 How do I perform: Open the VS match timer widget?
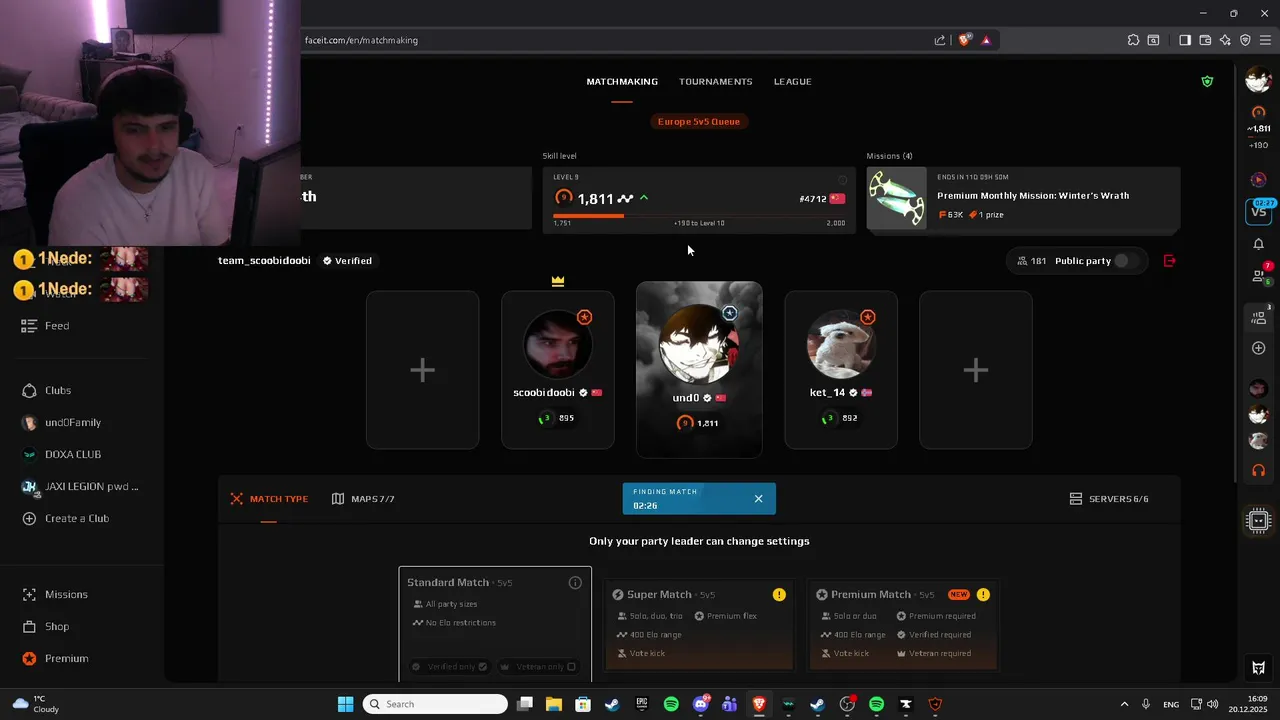(1259, 210)
